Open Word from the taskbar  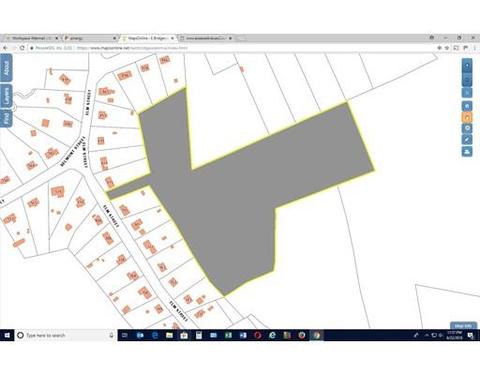(x=243, y=335)
